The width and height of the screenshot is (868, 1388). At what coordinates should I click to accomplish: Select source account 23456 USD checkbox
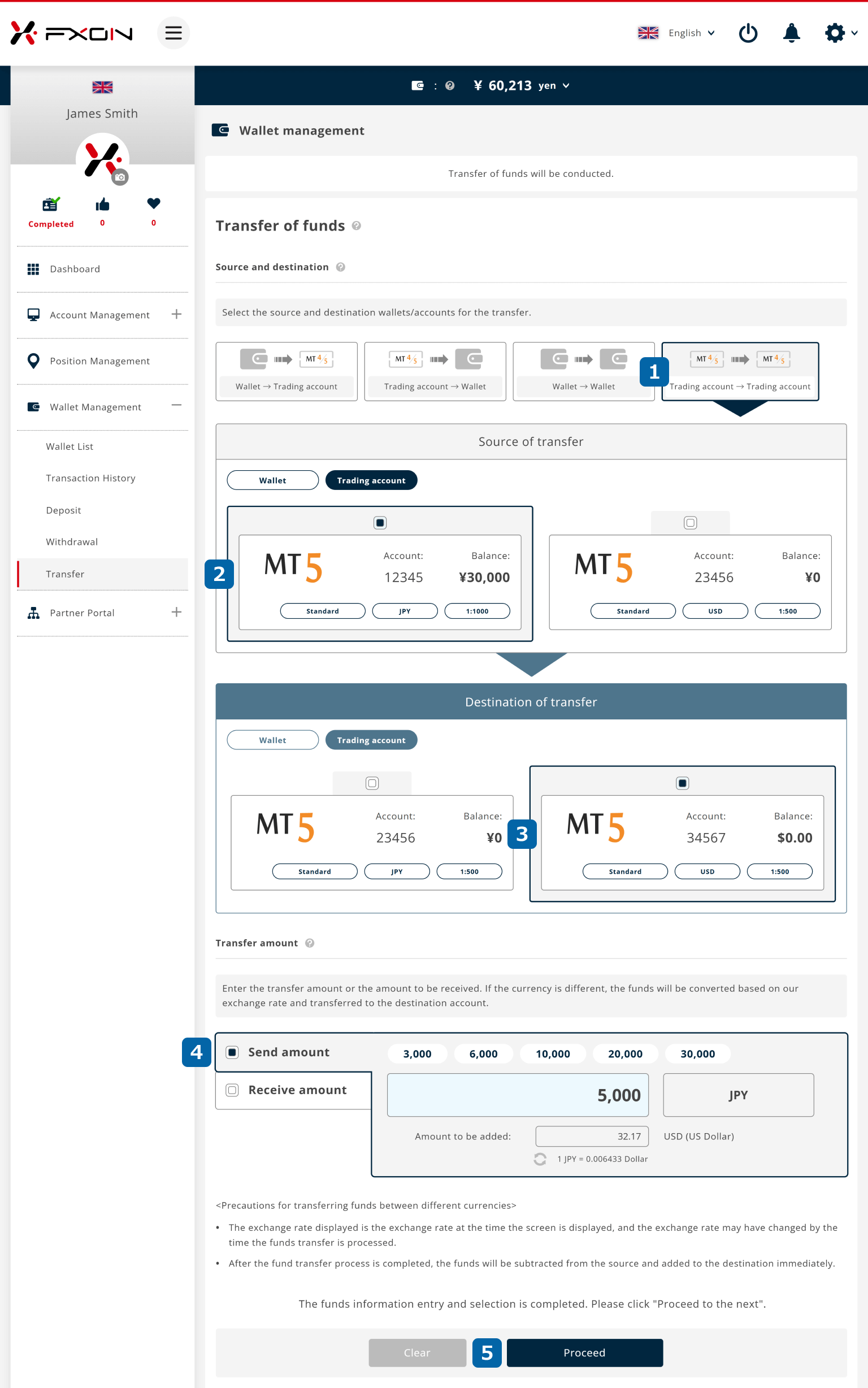691,523
